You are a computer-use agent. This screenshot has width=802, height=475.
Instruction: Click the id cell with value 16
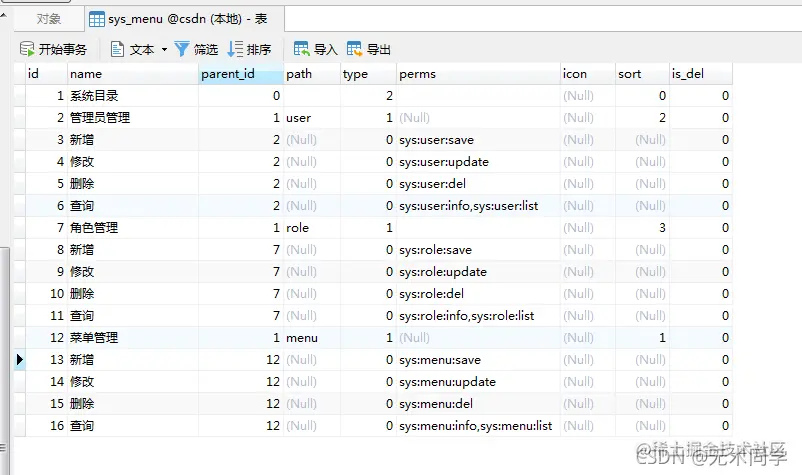(47, 425)
